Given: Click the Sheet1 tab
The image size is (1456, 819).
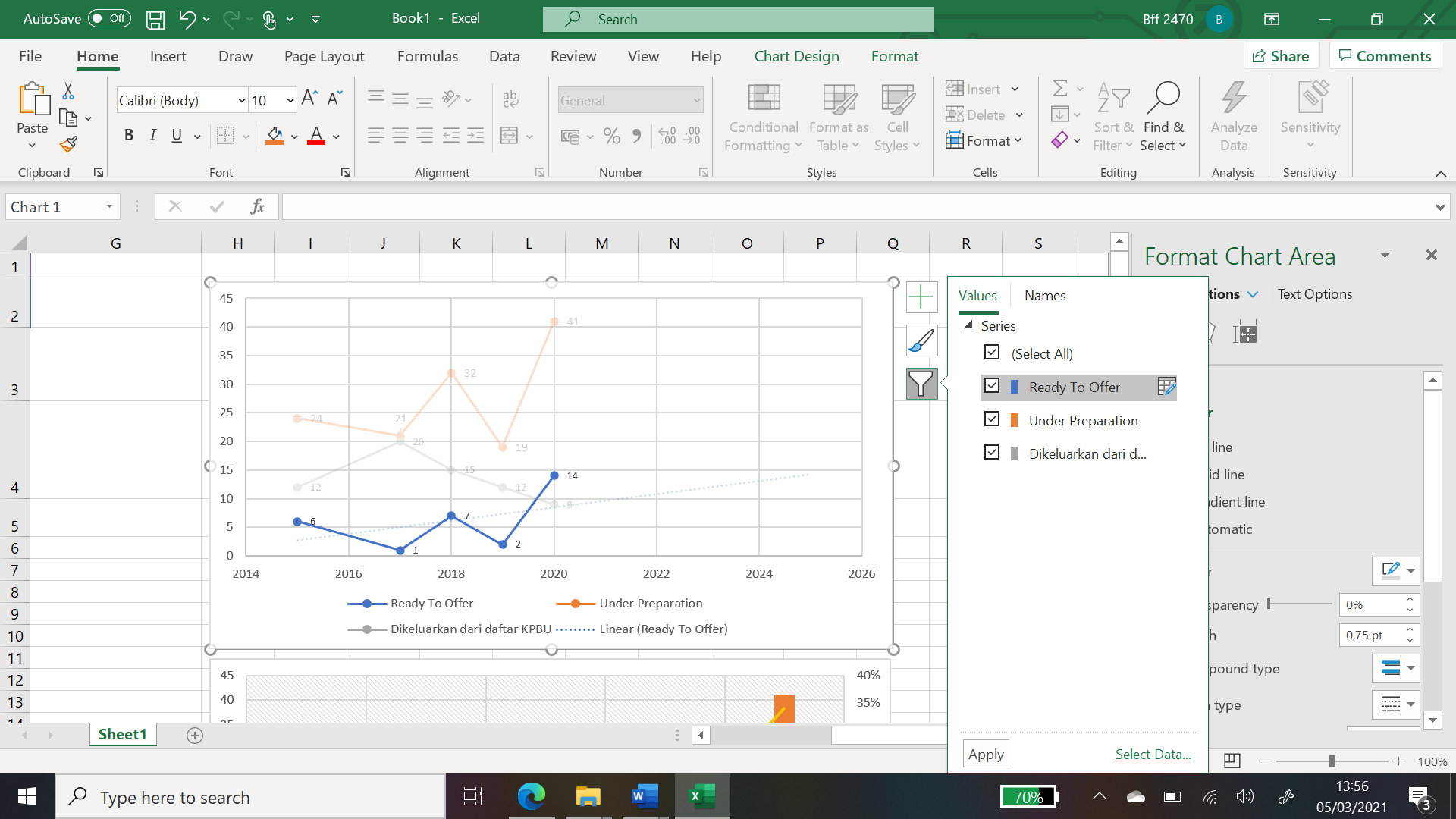Looking at the screenshot, I should (x=122, y=734).
